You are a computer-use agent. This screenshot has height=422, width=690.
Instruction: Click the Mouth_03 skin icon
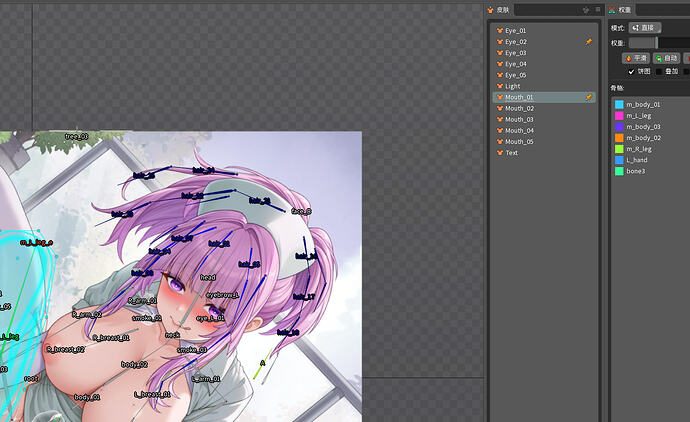499,120
